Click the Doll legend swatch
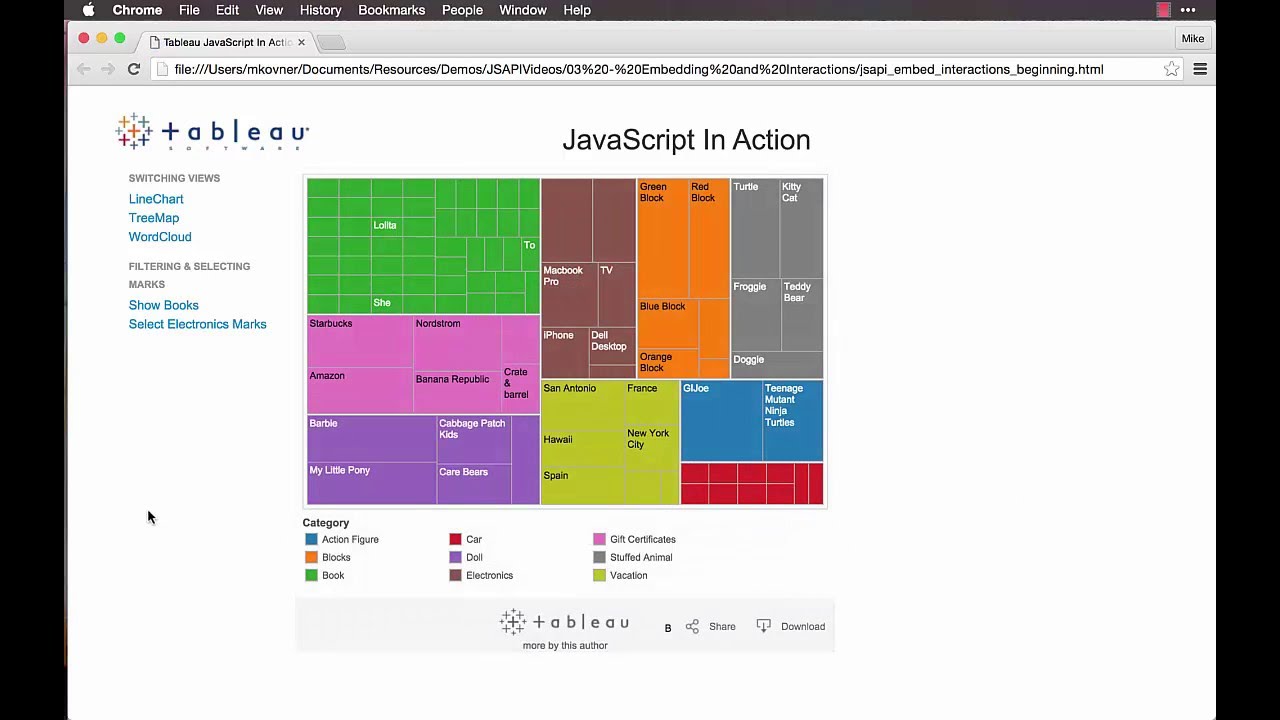 (455, 558)
